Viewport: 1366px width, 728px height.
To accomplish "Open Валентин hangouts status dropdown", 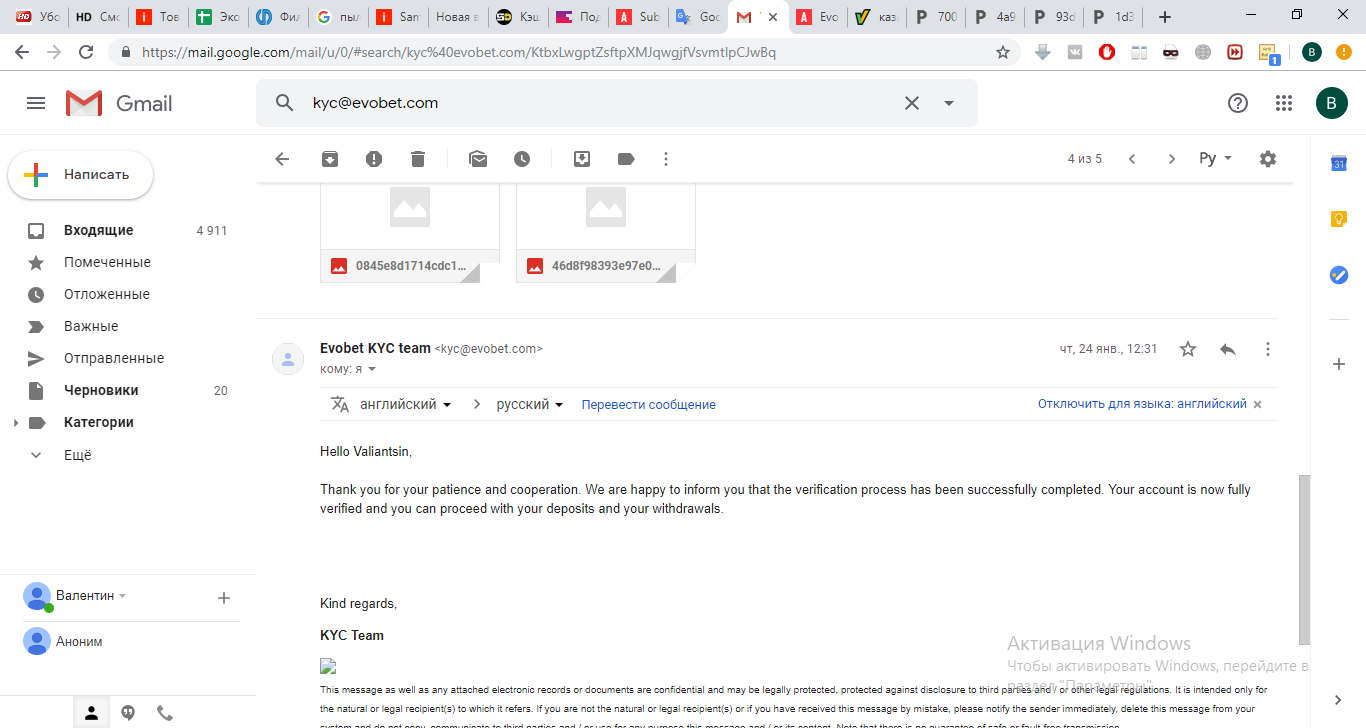I will [91, 596].
